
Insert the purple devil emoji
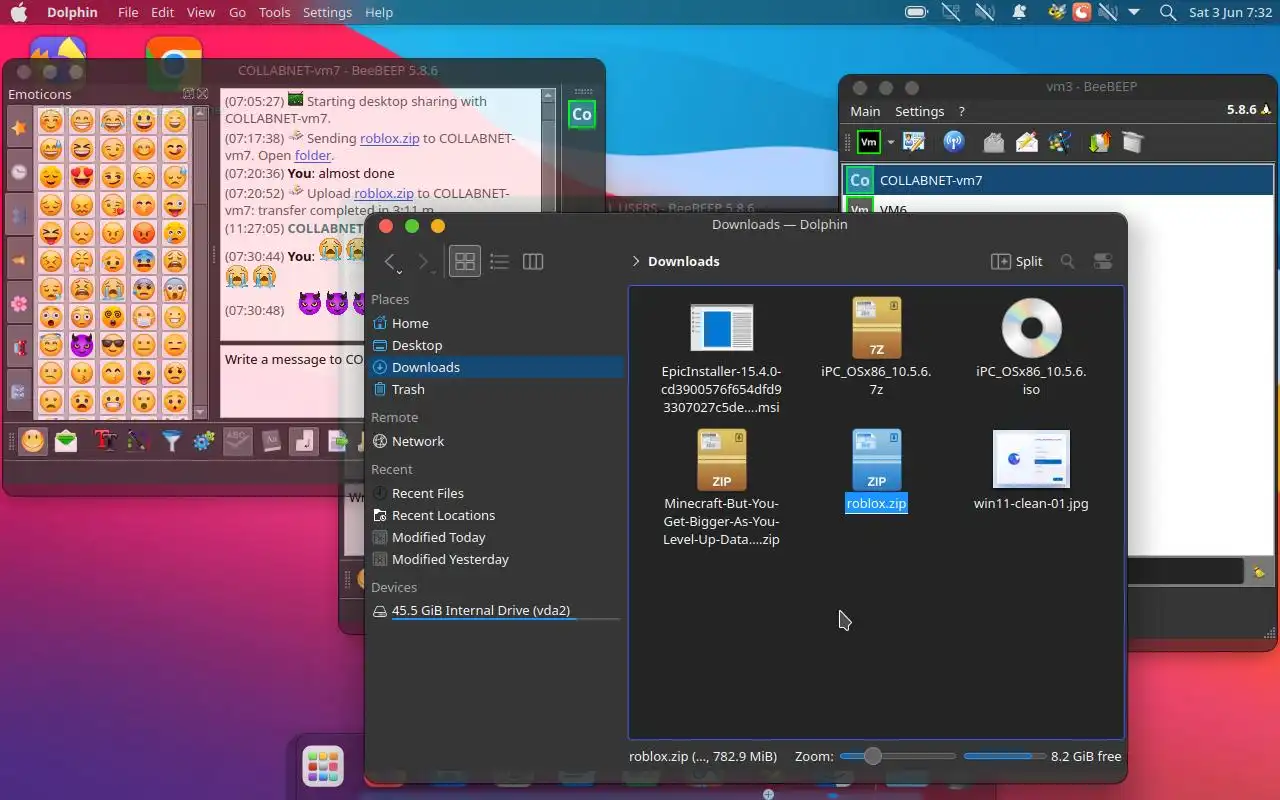coord(81,346)
